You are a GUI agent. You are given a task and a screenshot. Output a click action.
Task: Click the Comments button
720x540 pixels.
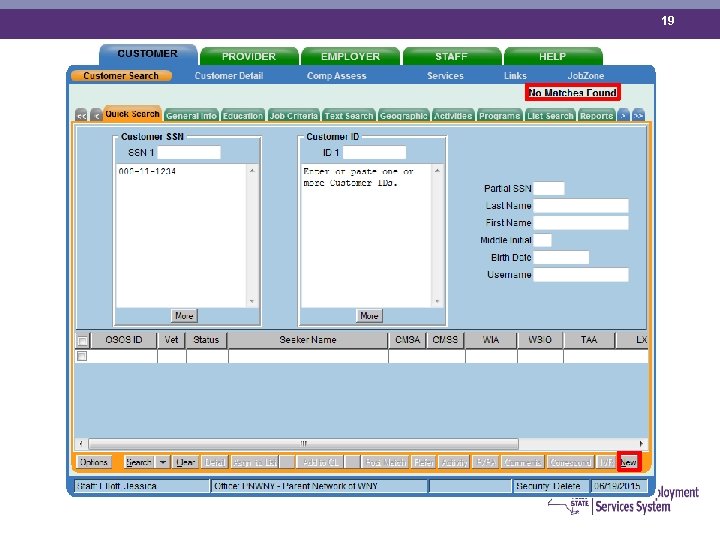(x=523, y=462)
